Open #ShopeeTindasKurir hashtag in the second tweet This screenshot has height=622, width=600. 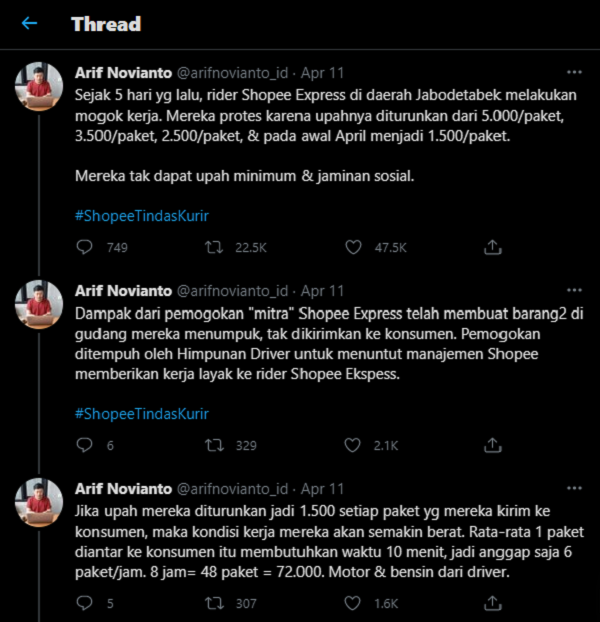click(142, 414)
